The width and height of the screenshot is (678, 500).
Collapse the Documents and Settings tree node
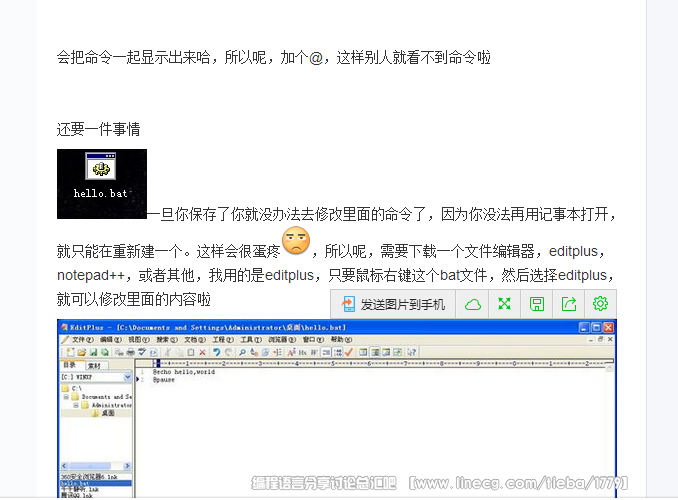(66, 397)
